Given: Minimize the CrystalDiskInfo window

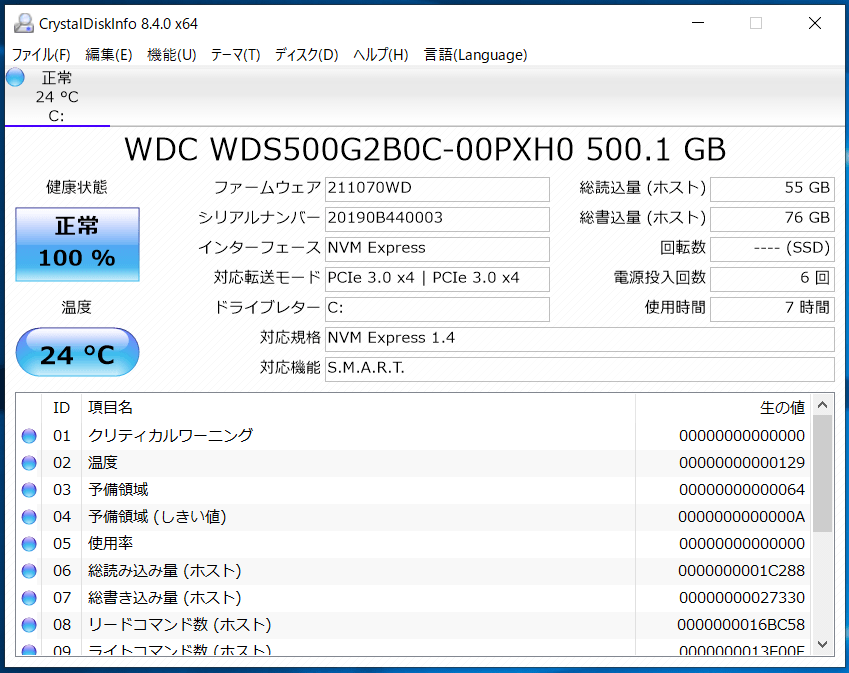Looking at the screenshot, I should click(698, 23).
